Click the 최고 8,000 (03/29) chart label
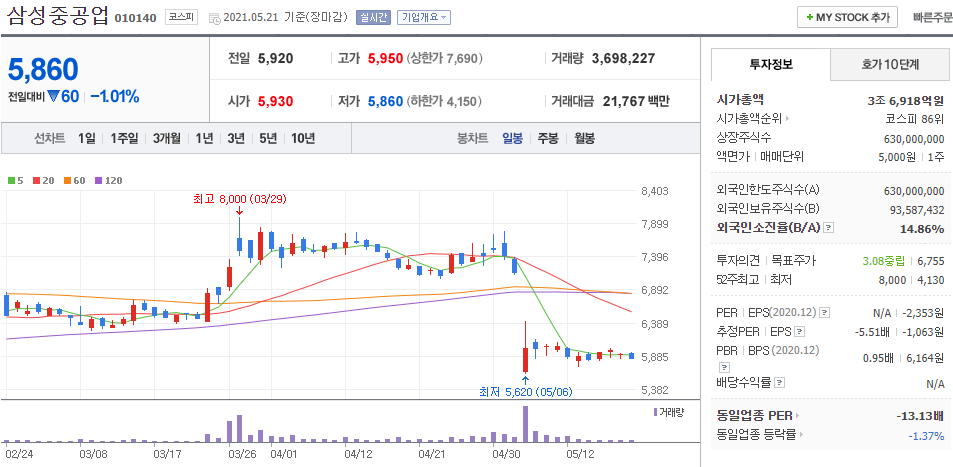Viewport: 953px width, 467px height. pos(239,199)
